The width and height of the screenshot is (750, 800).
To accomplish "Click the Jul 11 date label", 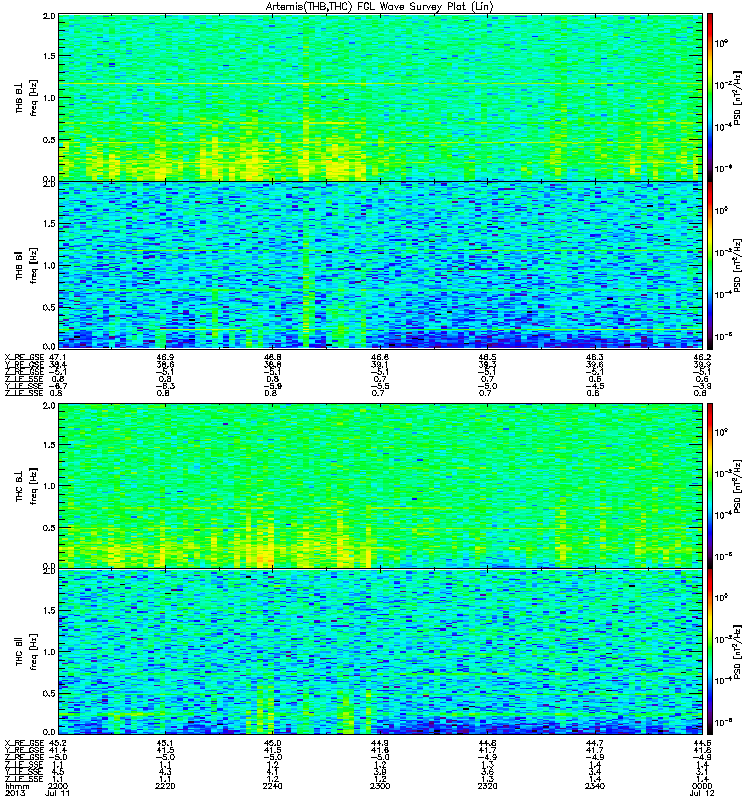I will (x=58, y=793).
